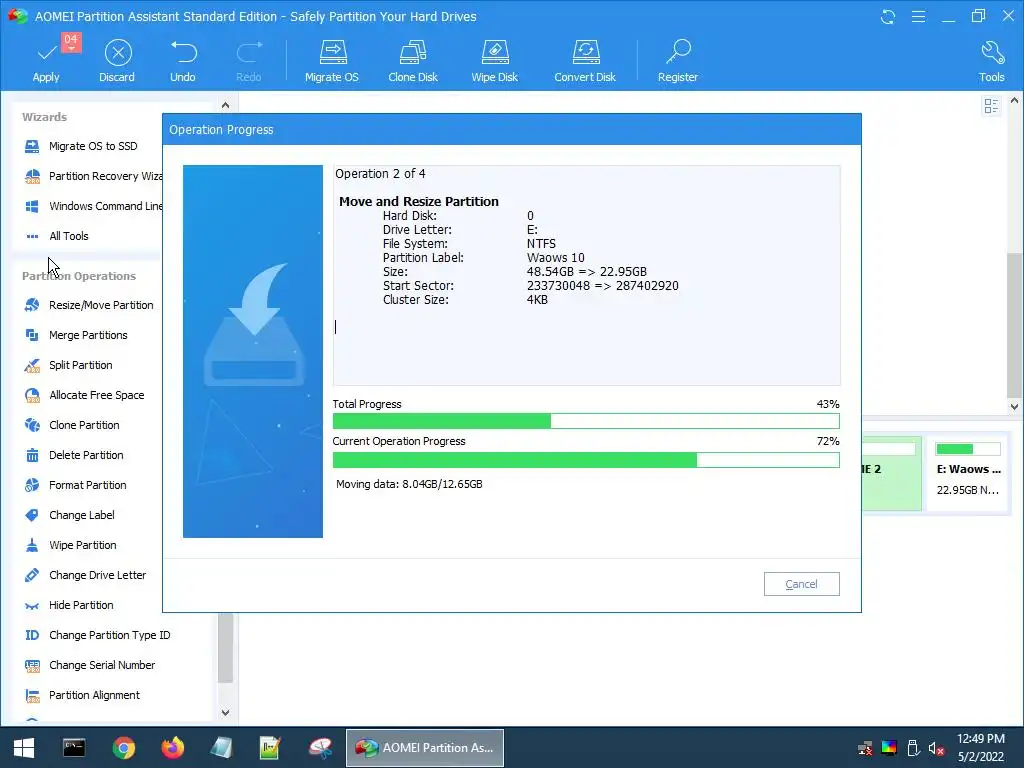This screenshot has width=1024, height=768.
Task: Click the Partition Operations section header
Action: coord(79,276)
